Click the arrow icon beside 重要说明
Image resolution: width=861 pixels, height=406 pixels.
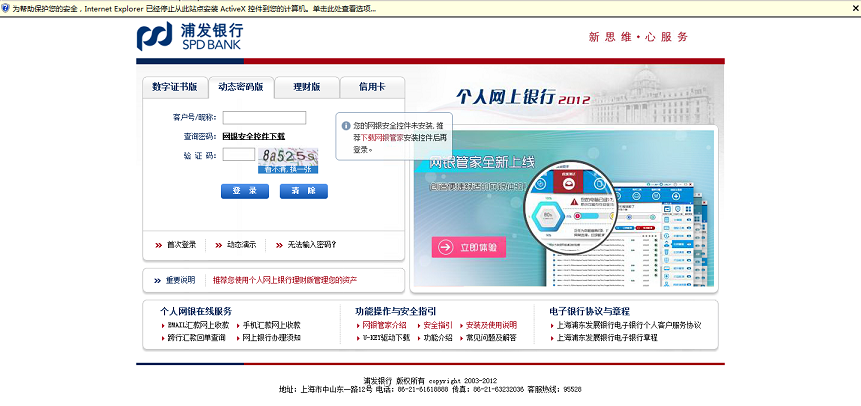[158, 280]
